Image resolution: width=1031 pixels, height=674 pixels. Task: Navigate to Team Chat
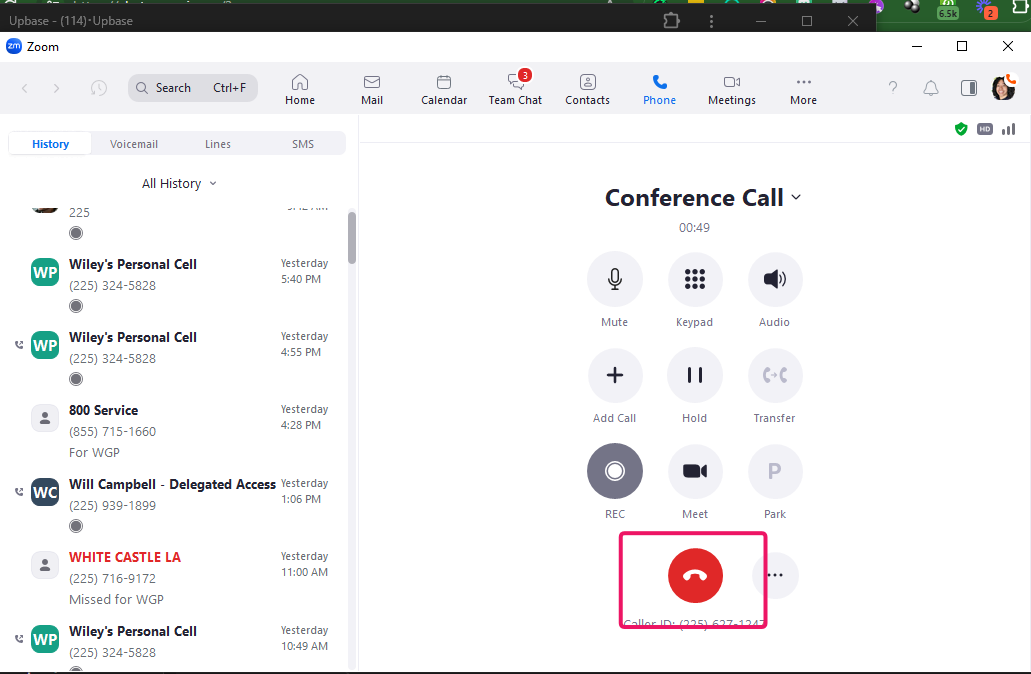(515, 88)
